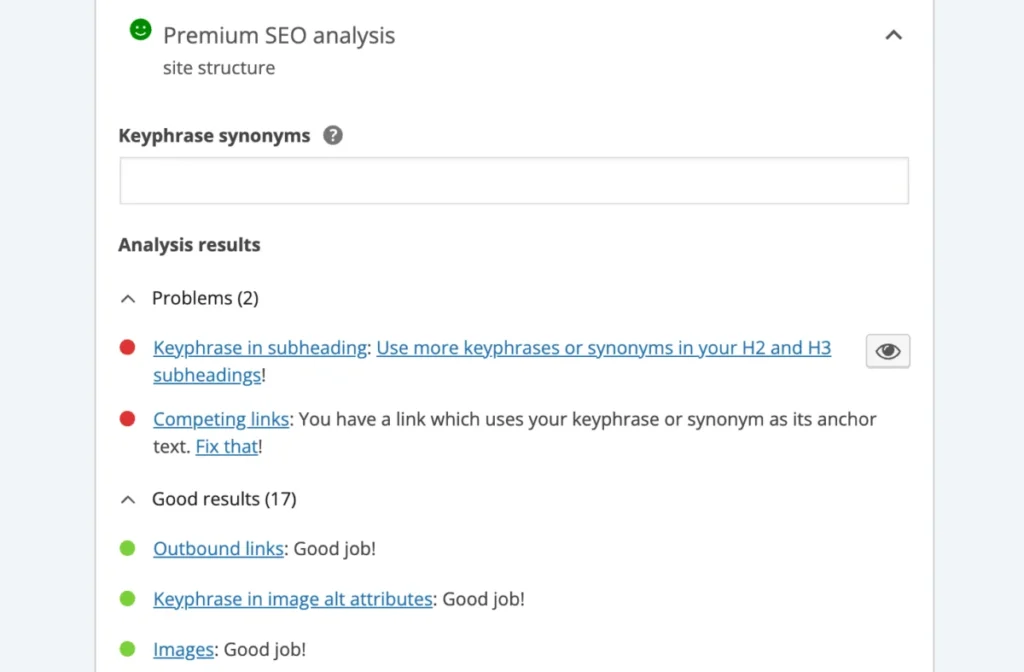Click green bullet beside Outbound links

click(x=127, y=548)
